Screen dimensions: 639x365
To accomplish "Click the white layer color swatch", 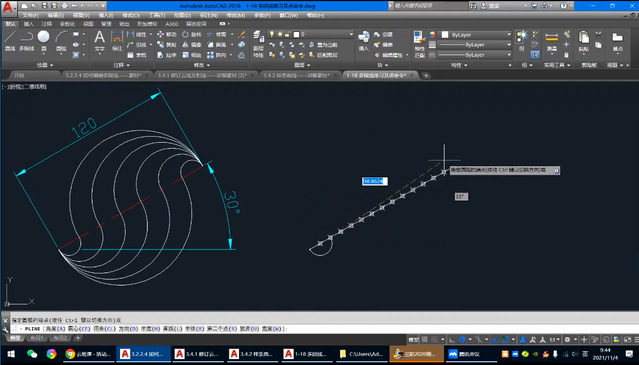I will (x=296, y=34).
